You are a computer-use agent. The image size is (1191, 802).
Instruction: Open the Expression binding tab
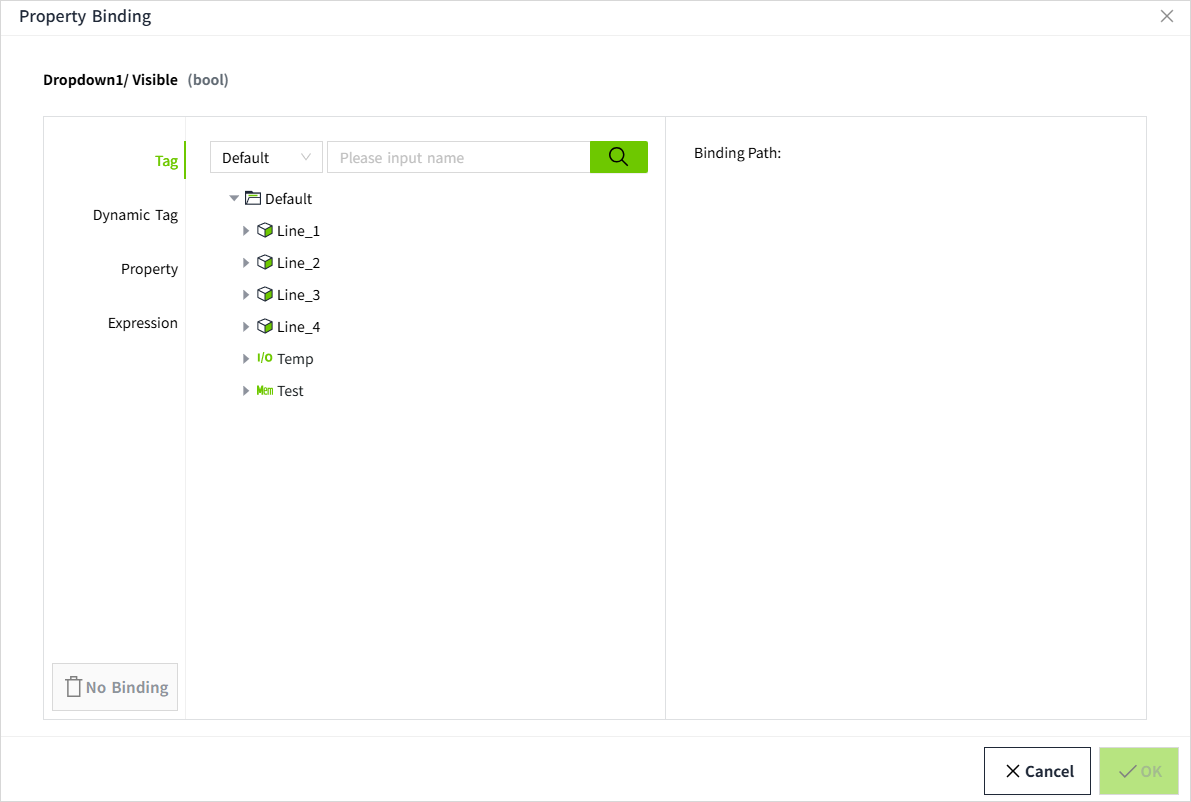pyautogui.click(x=142, y=323)
